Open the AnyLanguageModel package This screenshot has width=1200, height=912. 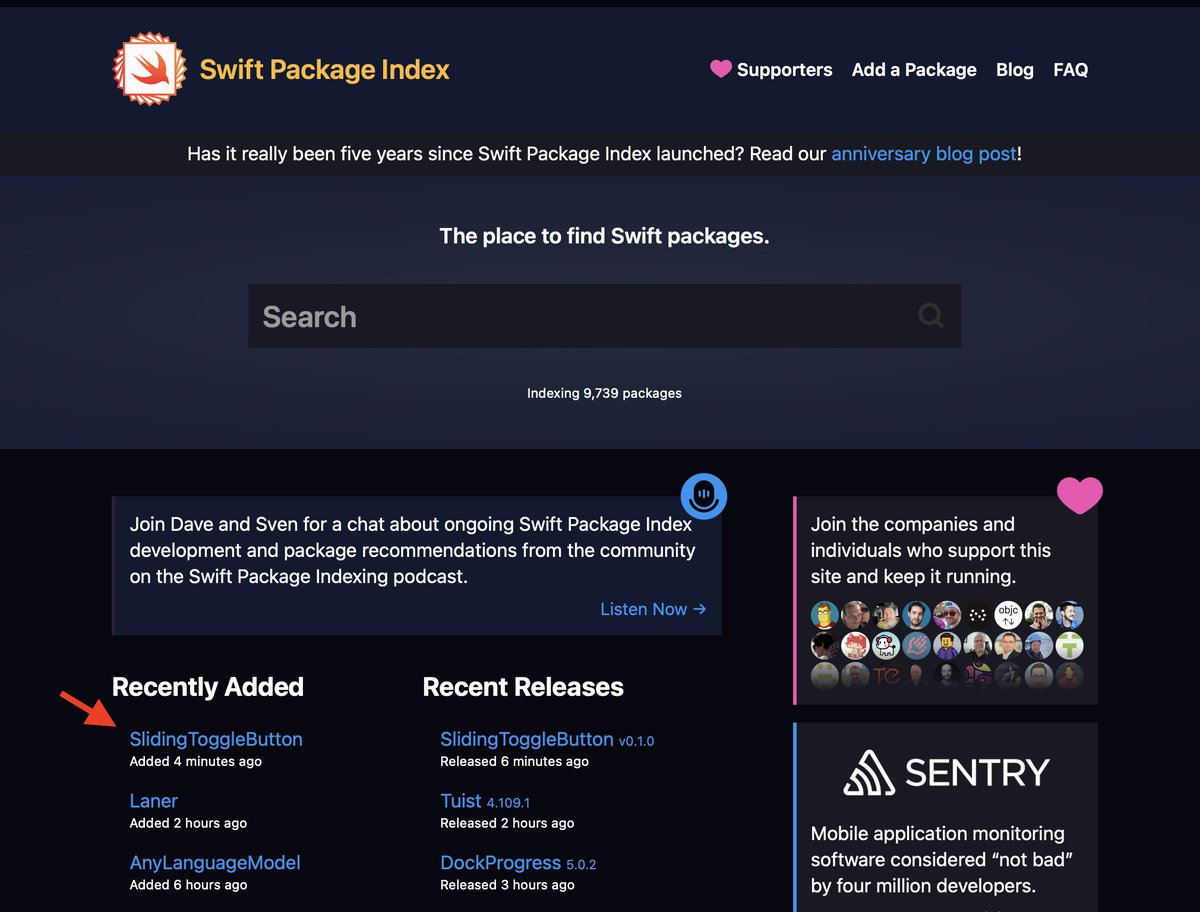tap(215, 862)
